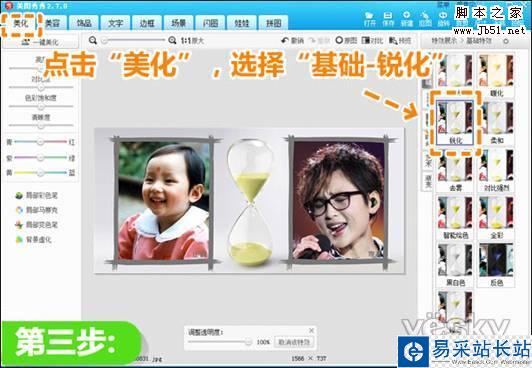Apply the 暖化 effect thumbnail
Screen dimensions: 532x368
click(496, 75)
